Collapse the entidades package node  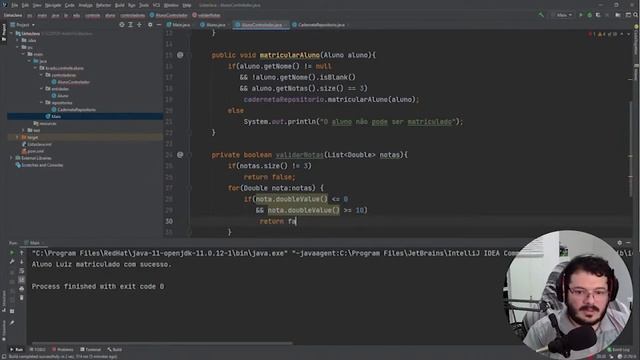click(42, 89)
